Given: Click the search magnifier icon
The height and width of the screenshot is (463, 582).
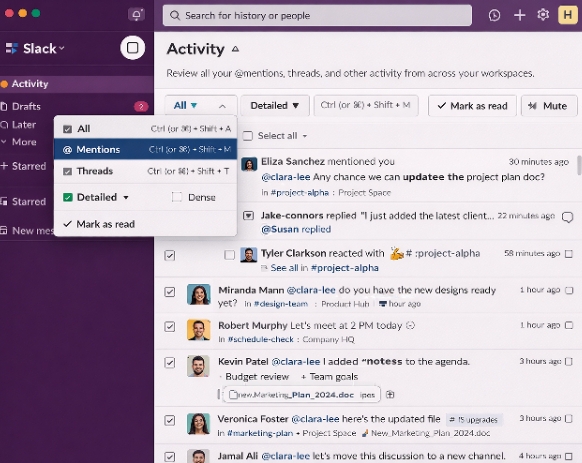Looking at the screenshot, I should pyautogui.click(x=174, y=15).
